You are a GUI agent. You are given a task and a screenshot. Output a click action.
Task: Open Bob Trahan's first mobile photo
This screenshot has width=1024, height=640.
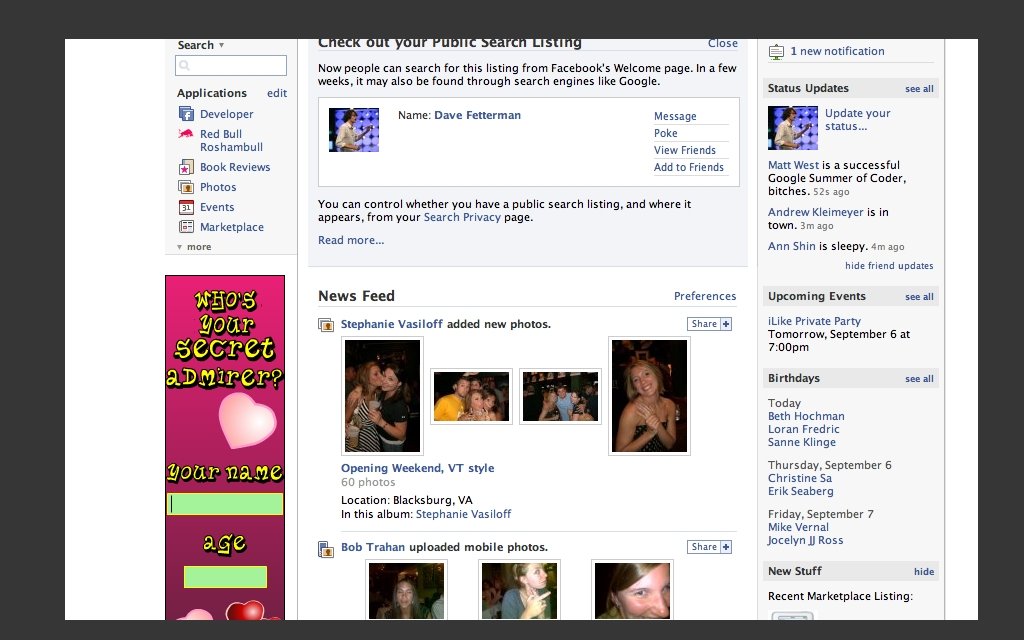pos(406,590)
